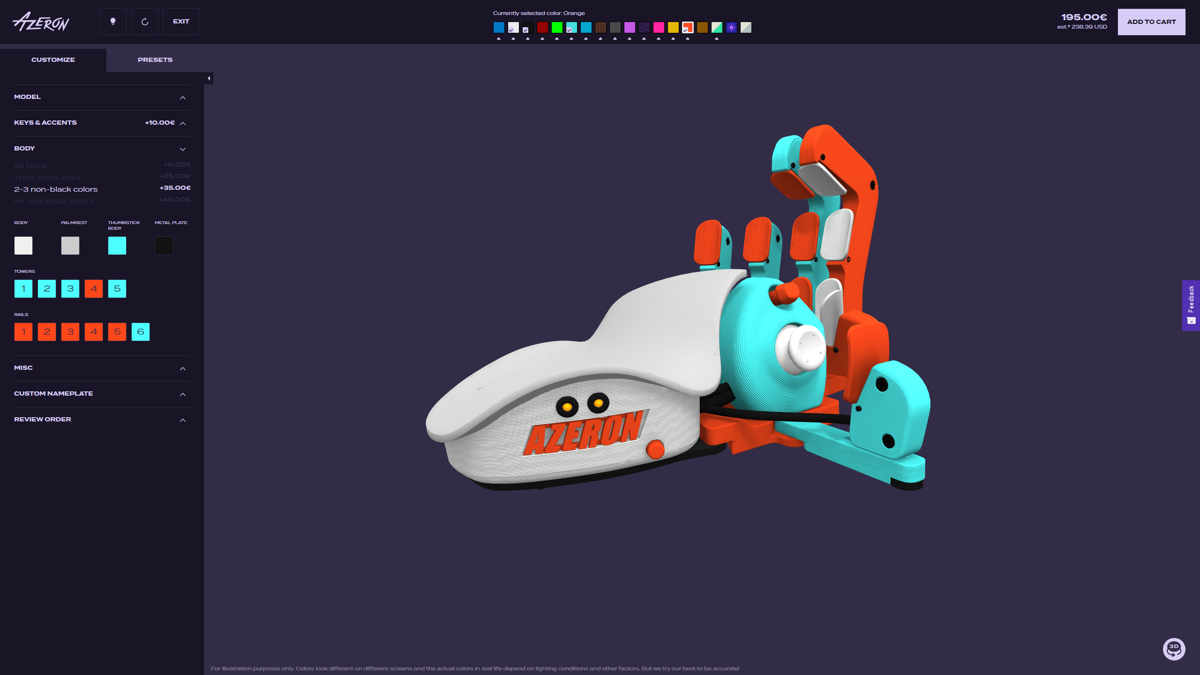Screen dimensions: 1200x675
Task: Click the 'Currently selected color: Orange' label
Action: coord(539,13)
